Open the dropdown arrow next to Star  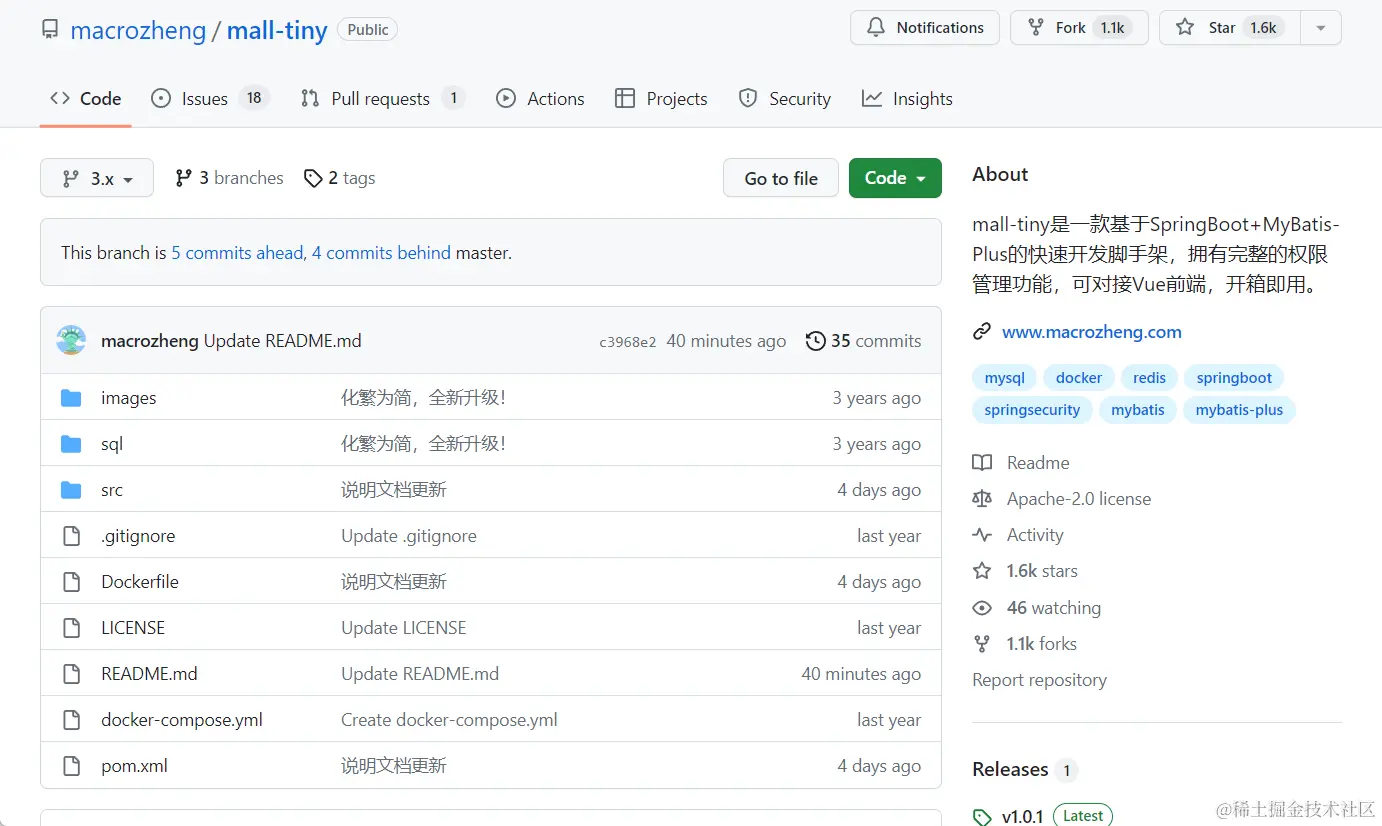point(1321,28)
